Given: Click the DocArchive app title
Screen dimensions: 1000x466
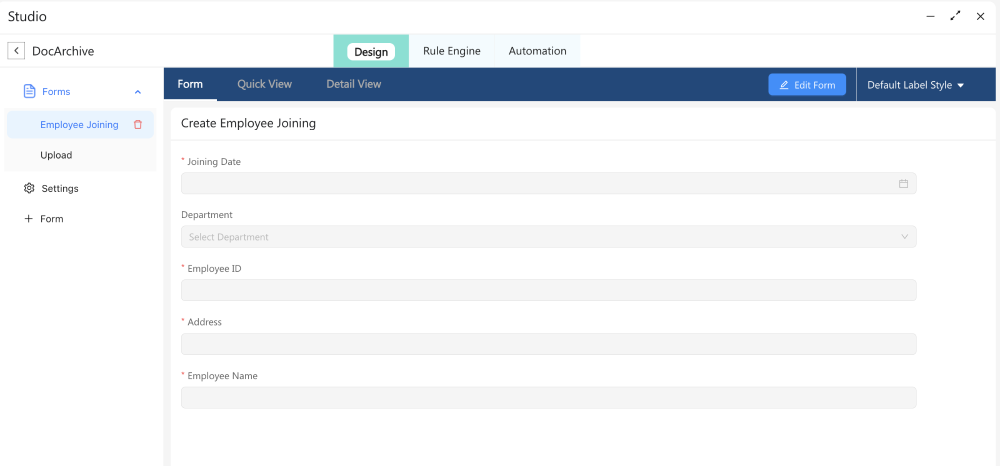Looking at the screenshot, I should tap(63, 51).
